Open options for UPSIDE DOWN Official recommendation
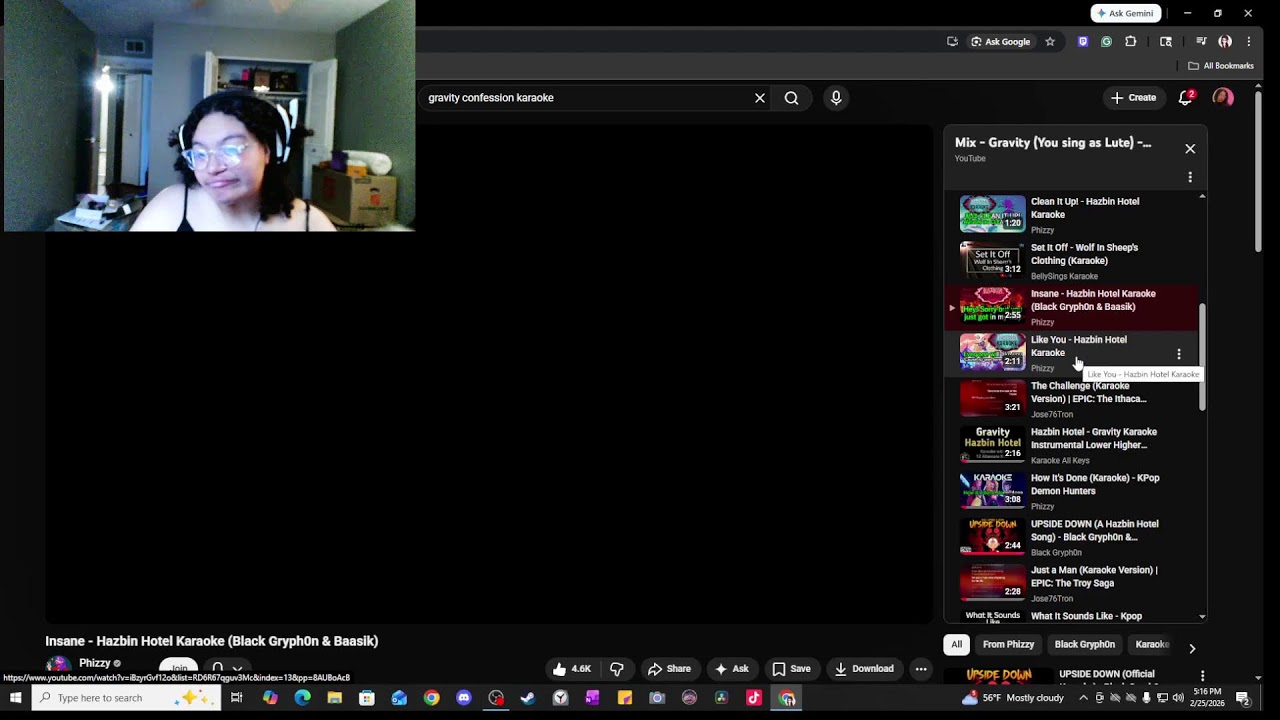Screen dimensions: 1280x720 (x=1202, y=676)
